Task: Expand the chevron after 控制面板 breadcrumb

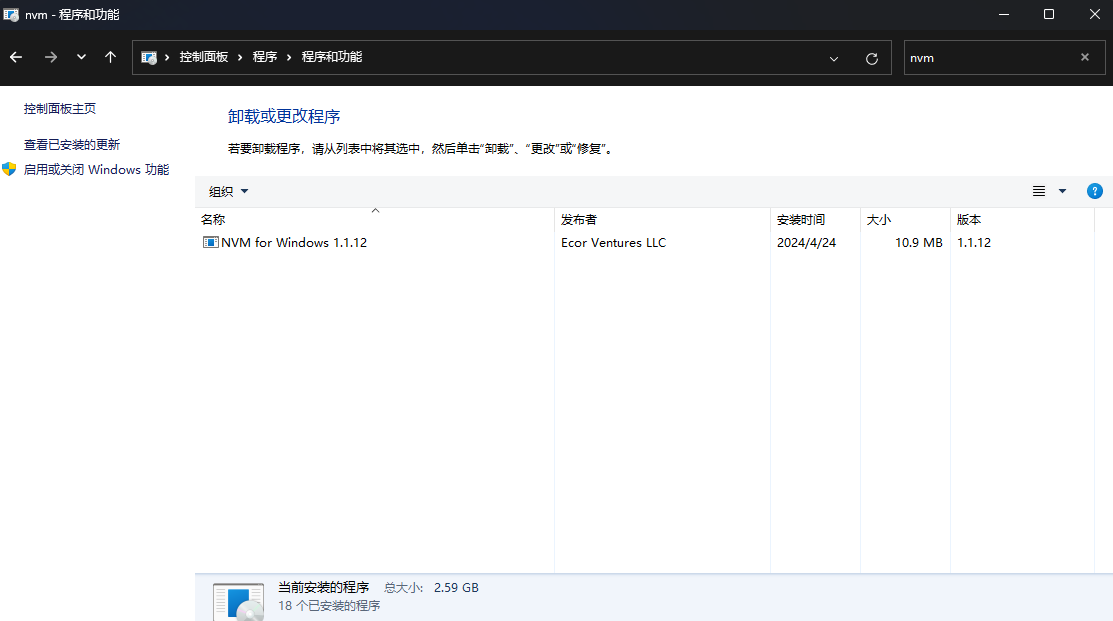Action: coord(240,57)
